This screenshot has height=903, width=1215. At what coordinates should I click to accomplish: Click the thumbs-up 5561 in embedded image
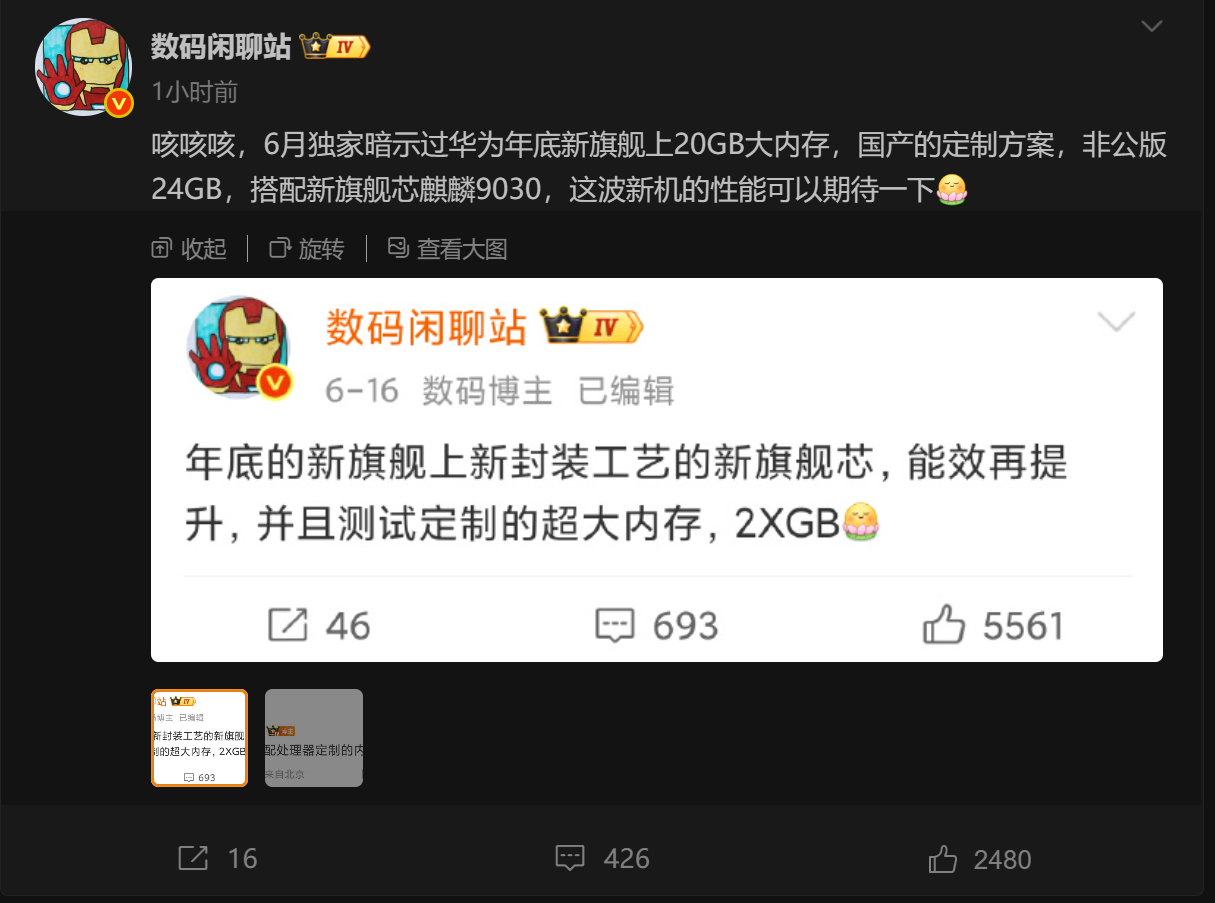pos(944,626)
